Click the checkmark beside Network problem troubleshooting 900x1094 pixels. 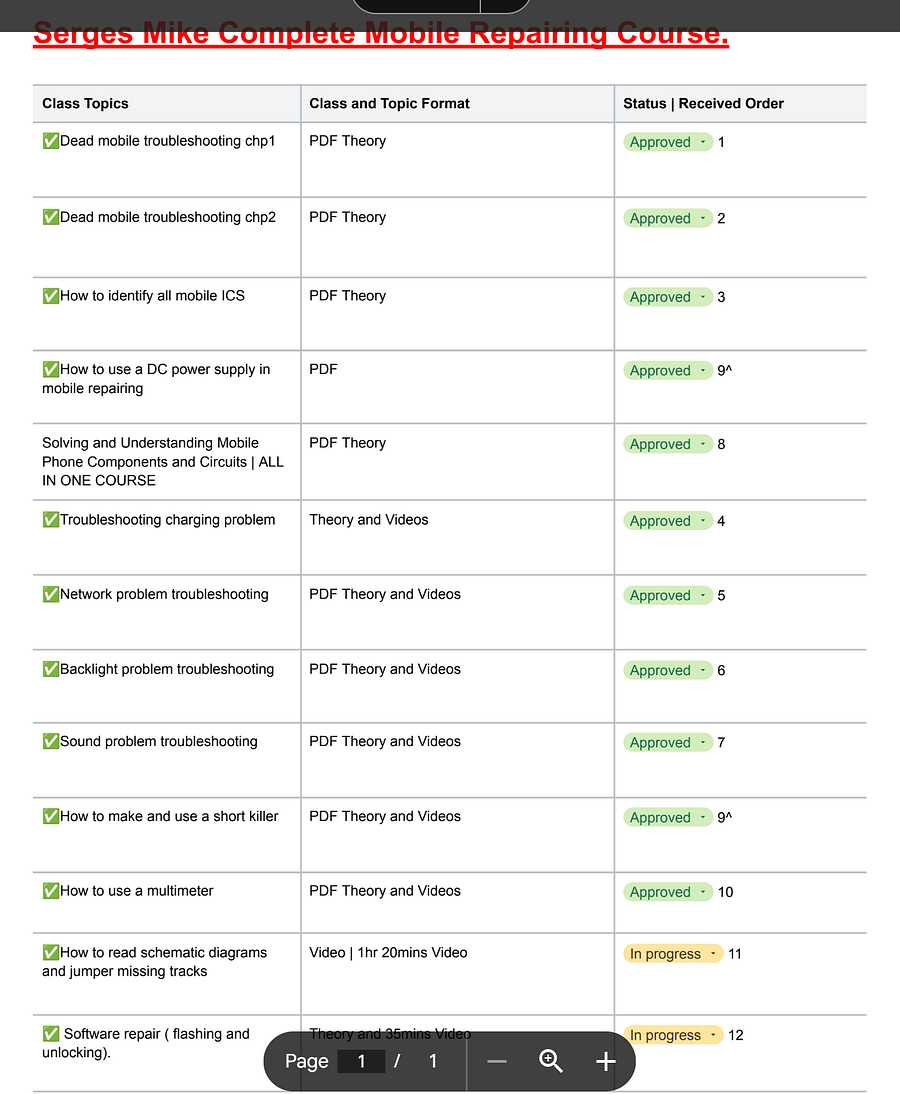[51, 594]
